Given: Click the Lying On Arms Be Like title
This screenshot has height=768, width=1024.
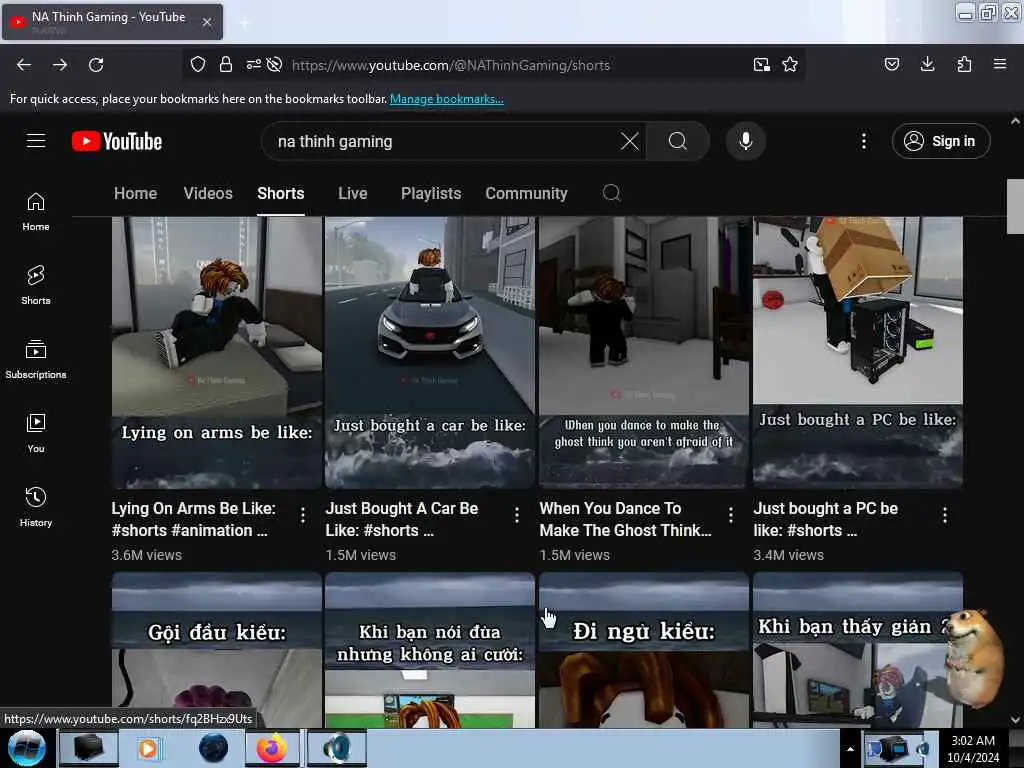Looking at the screenshot, I should click(x=193, y=519).
